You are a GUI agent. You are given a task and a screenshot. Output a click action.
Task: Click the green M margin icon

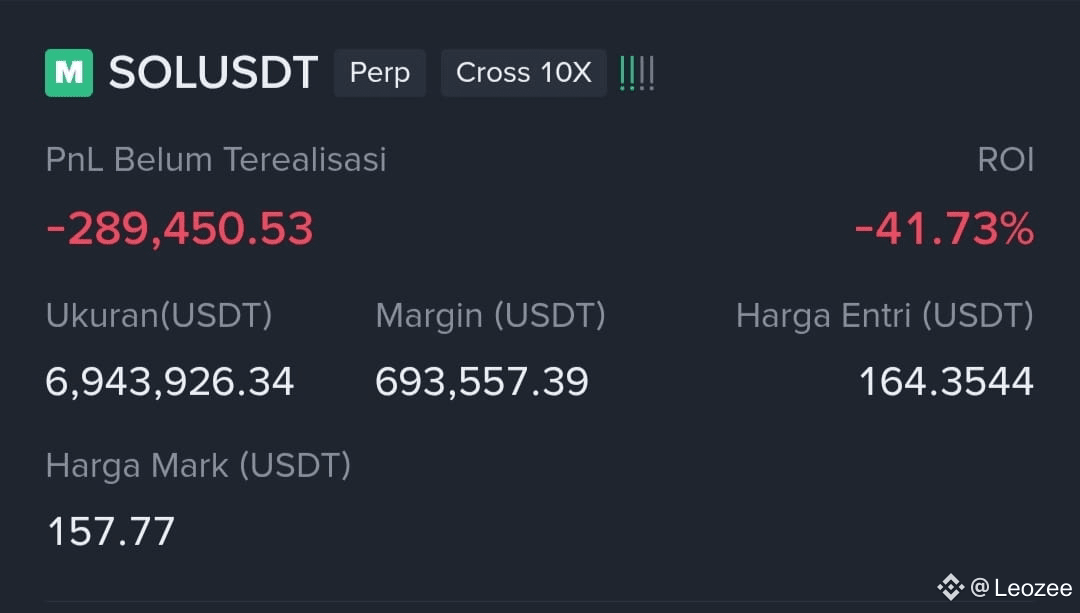(x=69, y=72)
